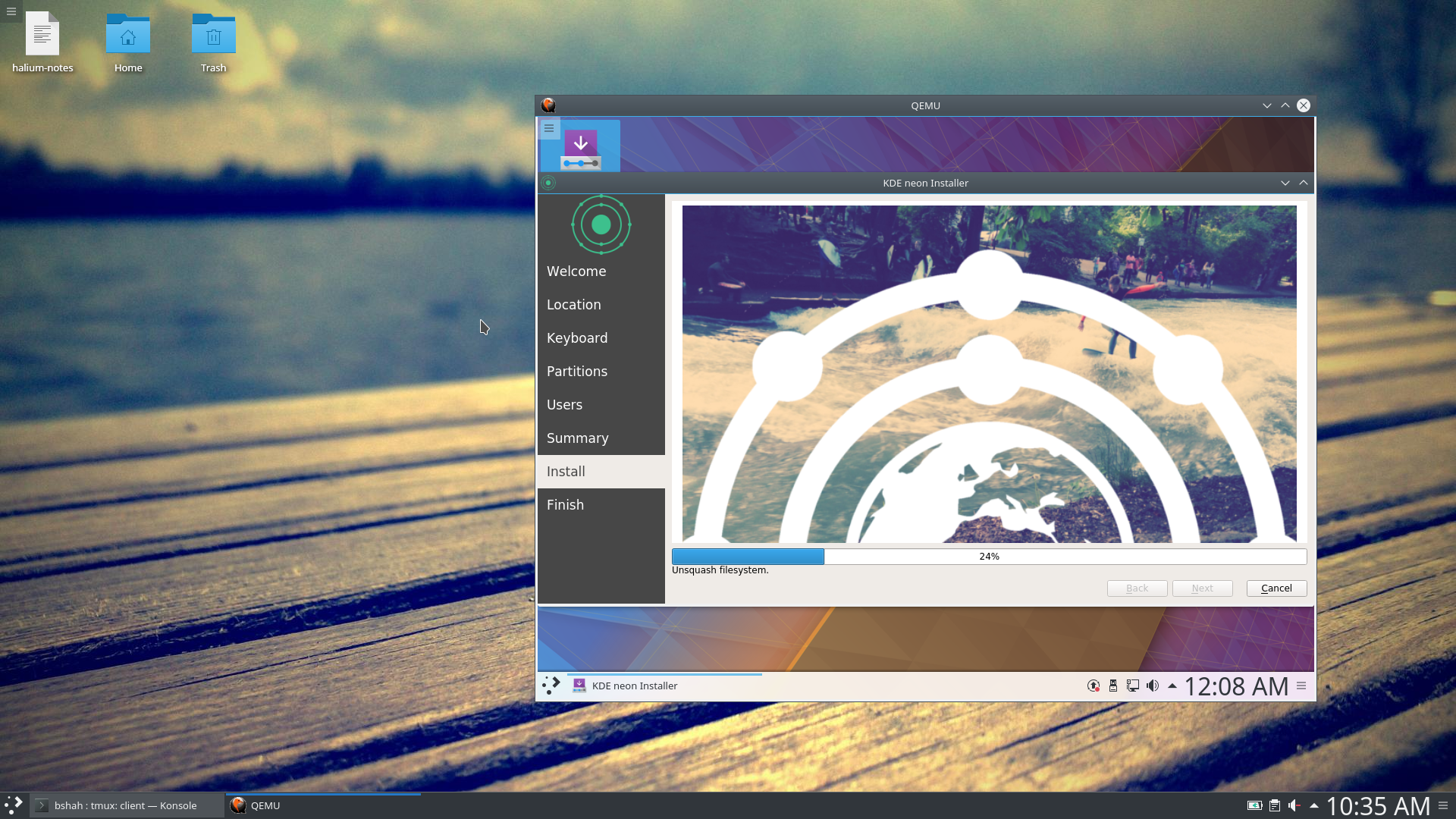Image resolution: width=1456 pixels, height=819 pixels.
Task: Unmute the host speaker volume
Action: click(x=1293, y=805)
